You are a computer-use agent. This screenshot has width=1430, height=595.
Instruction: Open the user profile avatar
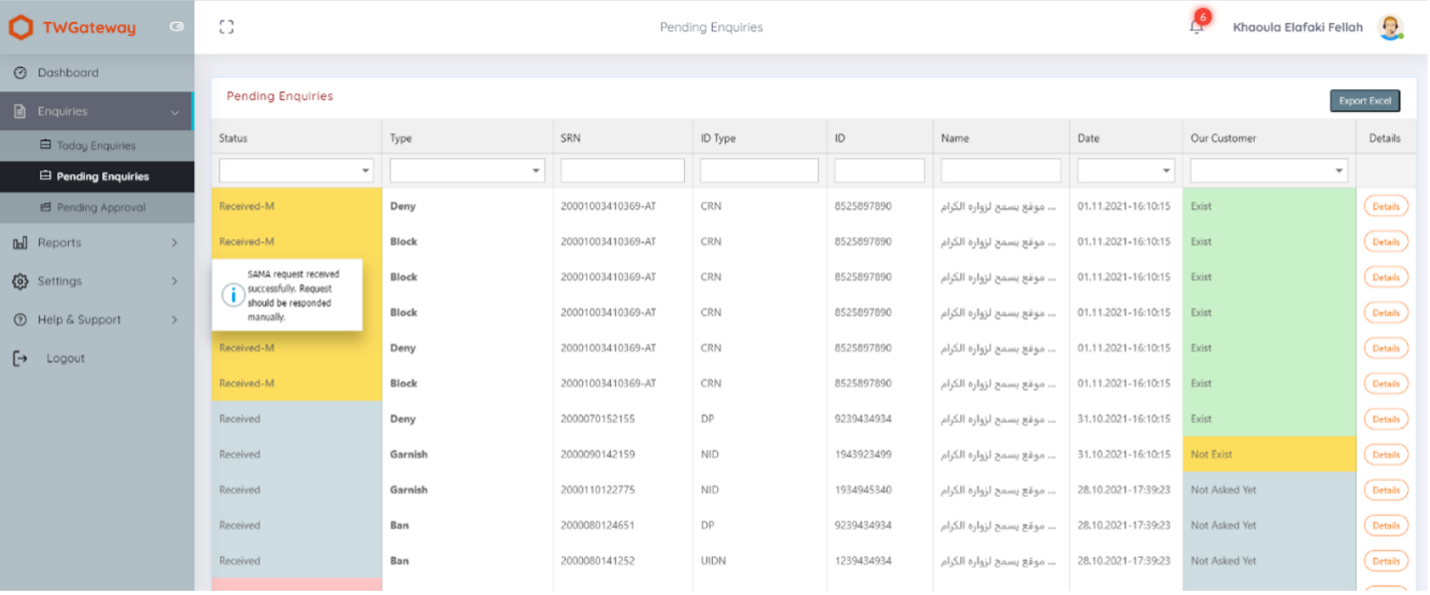[1390, 27]
